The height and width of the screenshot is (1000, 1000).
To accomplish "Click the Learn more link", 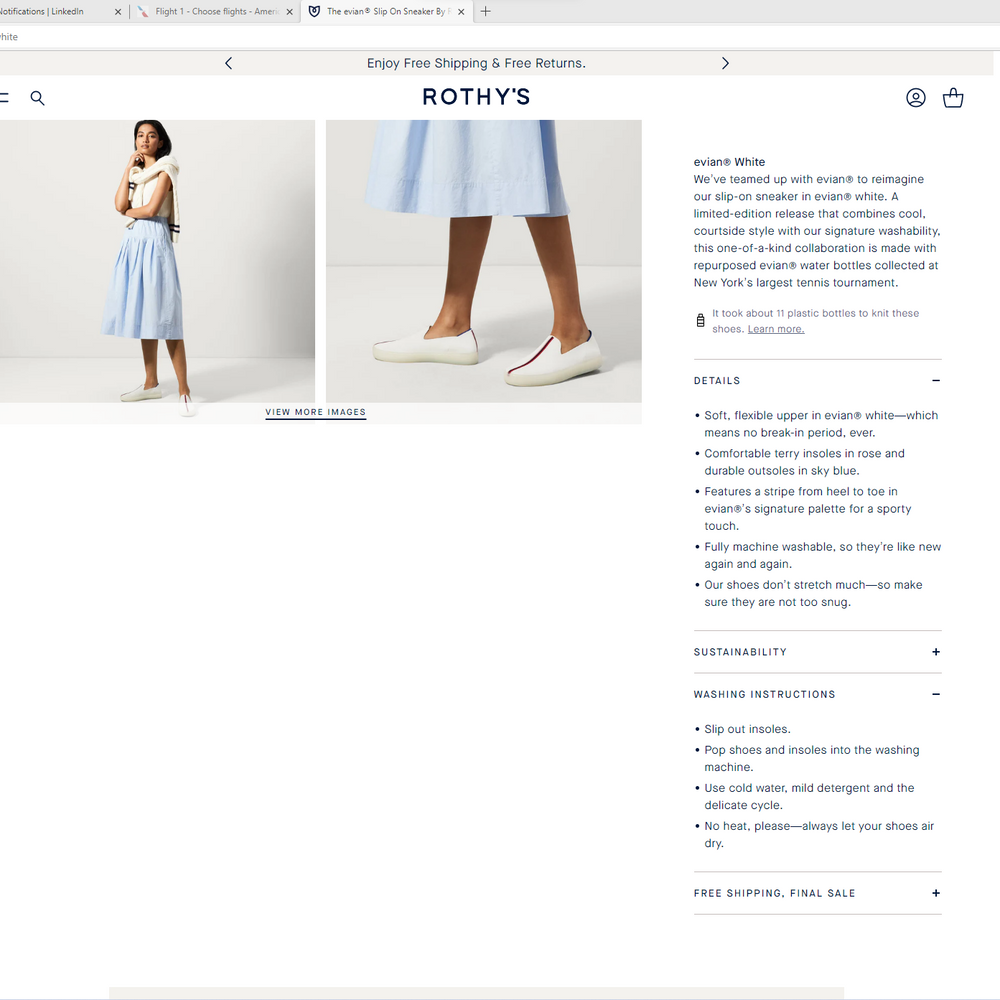I will click(x=776, y=329).
